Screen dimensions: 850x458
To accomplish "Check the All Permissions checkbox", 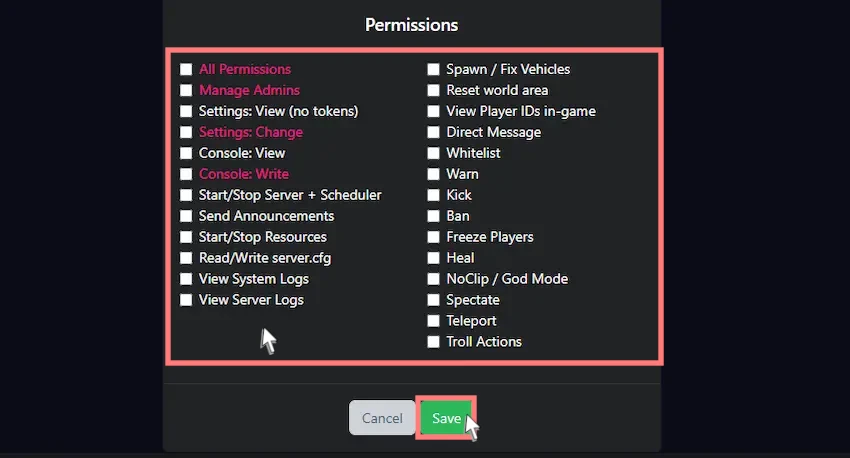I will [x=186, y=69].
